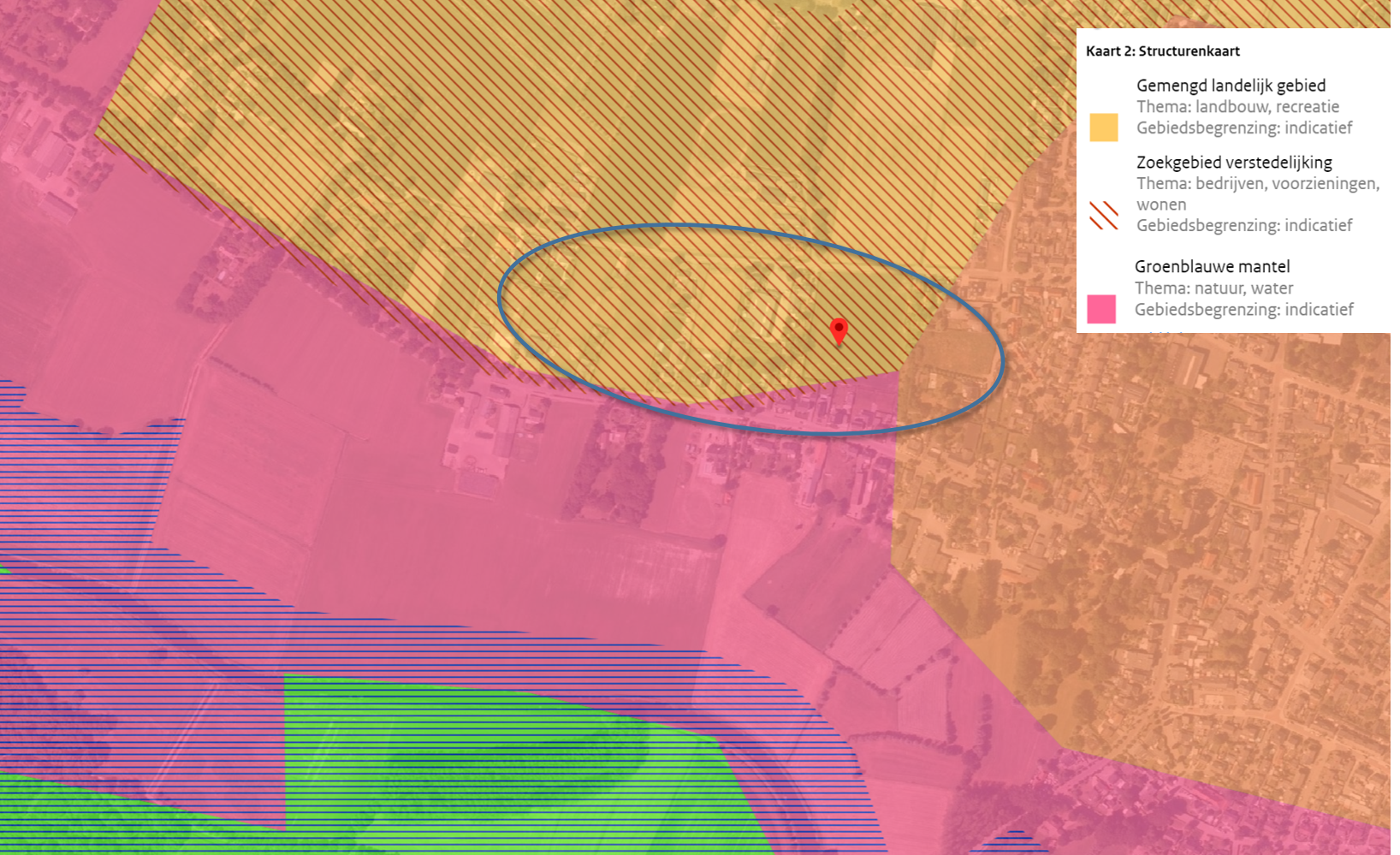Click the 'Thema: natuur, water' text
Image resolution: width=1400 pixels, height=855 pixels.
click(1214, 288)
